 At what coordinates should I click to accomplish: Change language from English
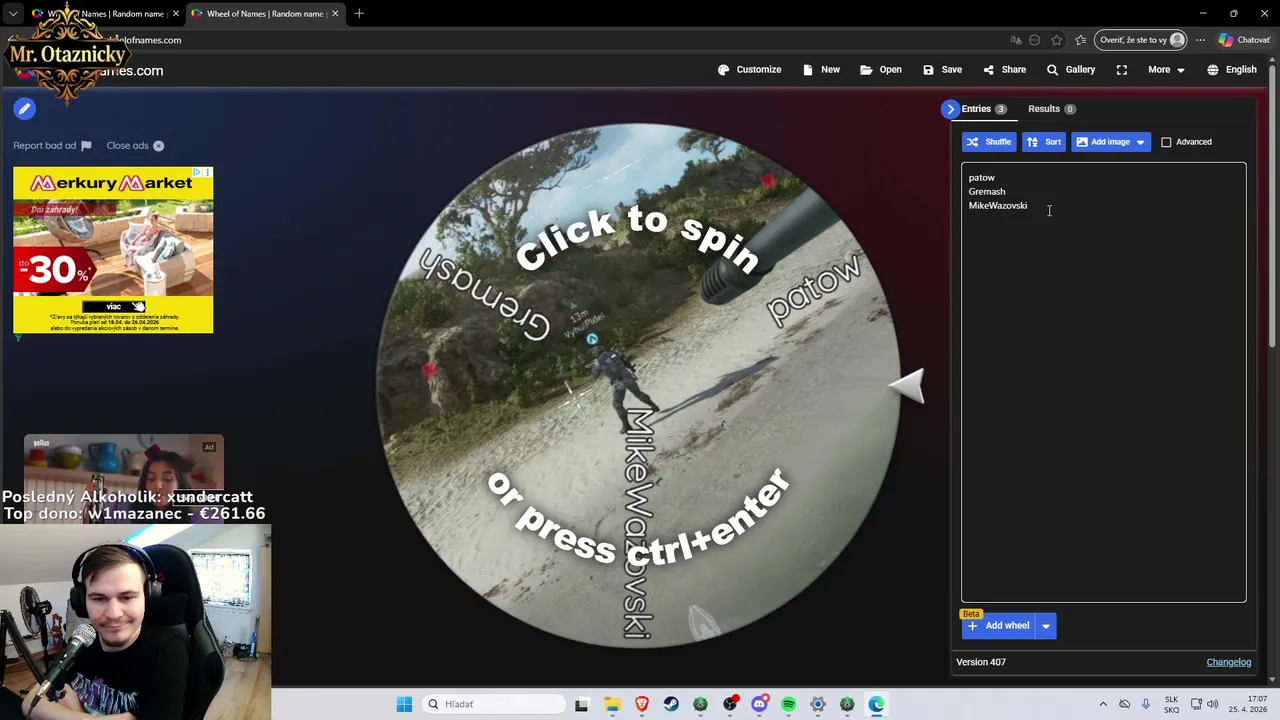tap(1231, 70)
